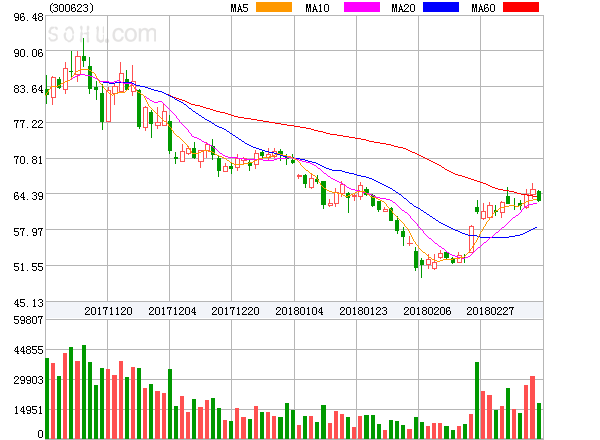Image resolution: width=600 pixels, height=440 pixels.
Task: Click the 20180123 date label
Action: coord(363,311)
